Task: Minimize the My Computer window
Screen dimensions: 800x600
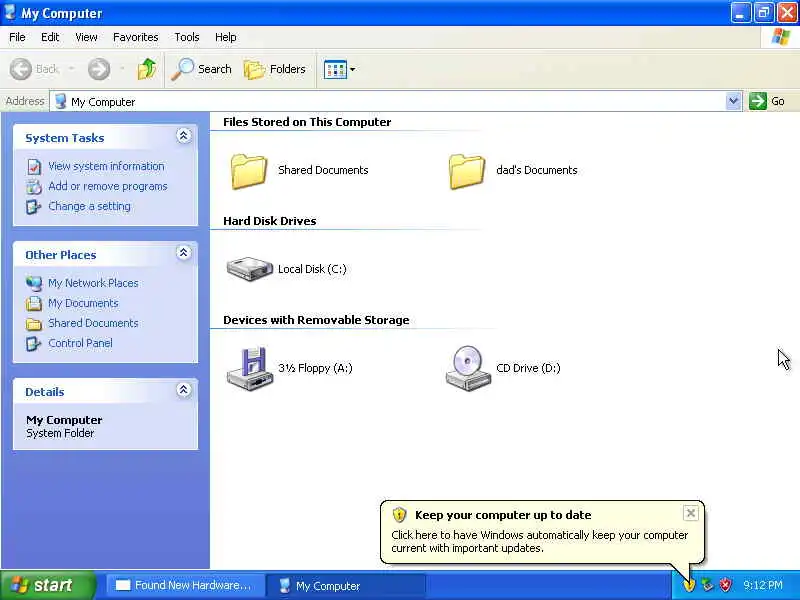Action: [x=740, y=13]
